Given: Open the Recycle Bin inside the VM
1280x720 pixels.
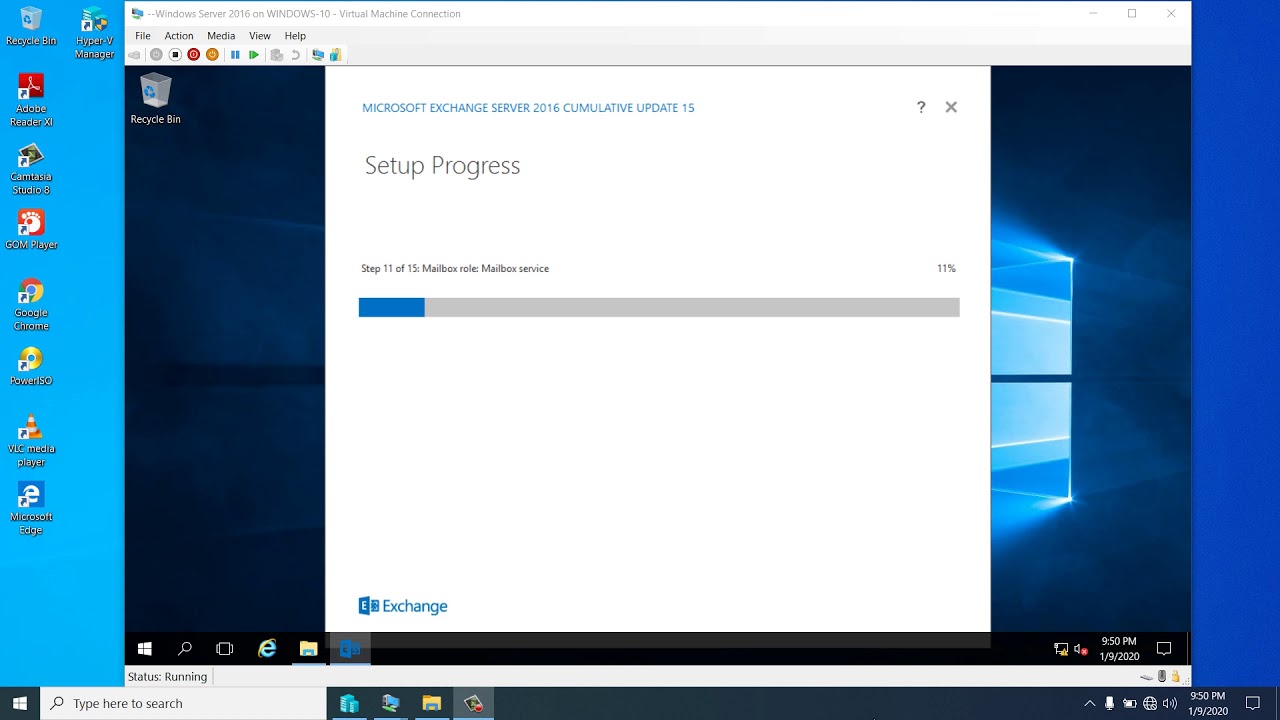Looking at the screenshot, I should 155,99.
